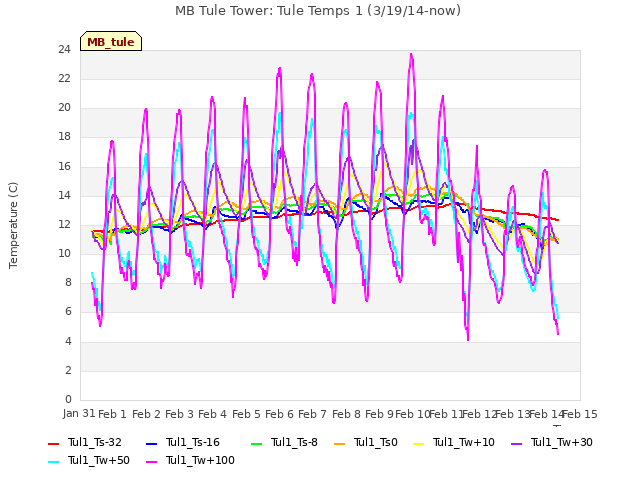Click the Feb 8 x-axis tick label

[x=346, y=414]
